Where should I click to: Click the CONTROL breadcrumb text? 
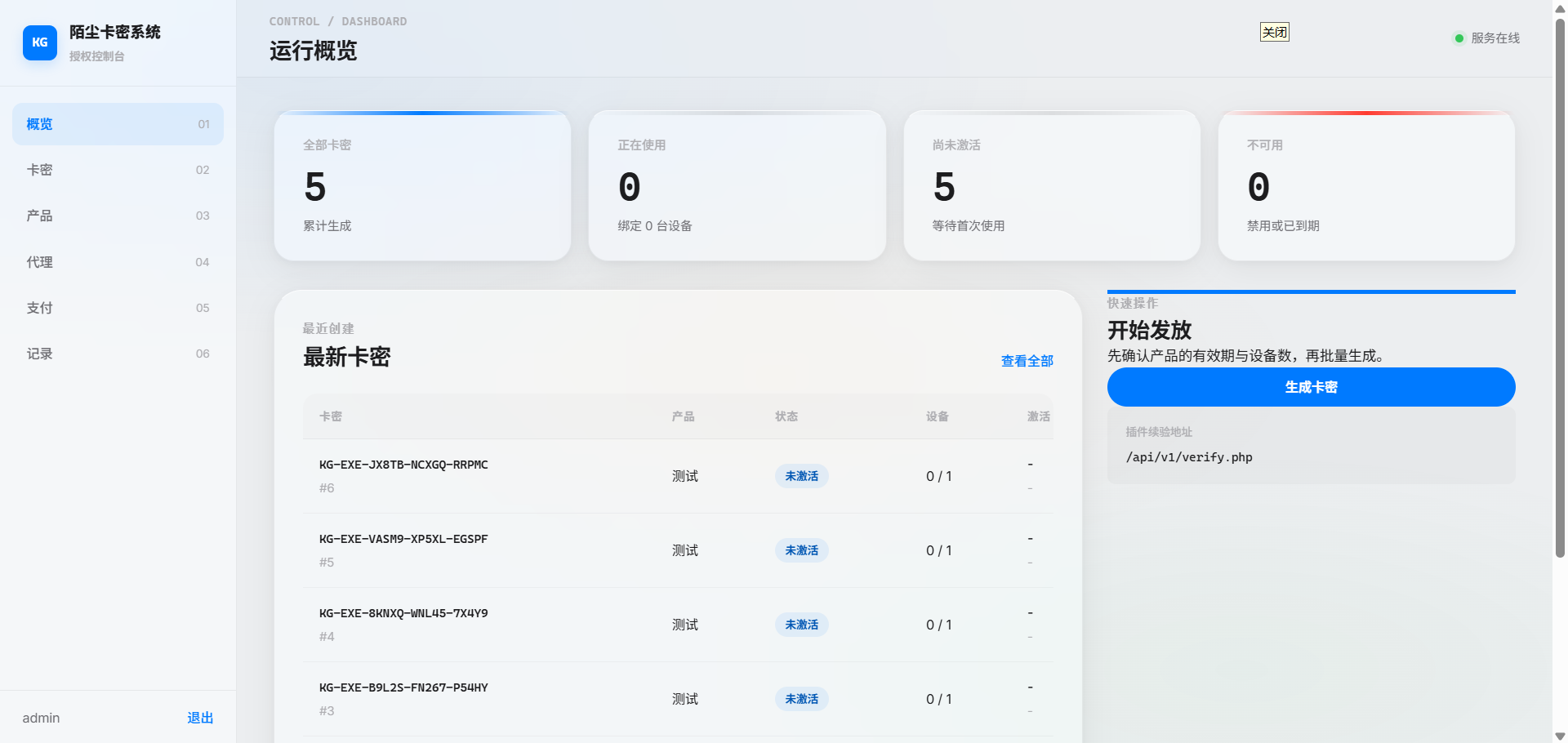(x=294, y=21)
